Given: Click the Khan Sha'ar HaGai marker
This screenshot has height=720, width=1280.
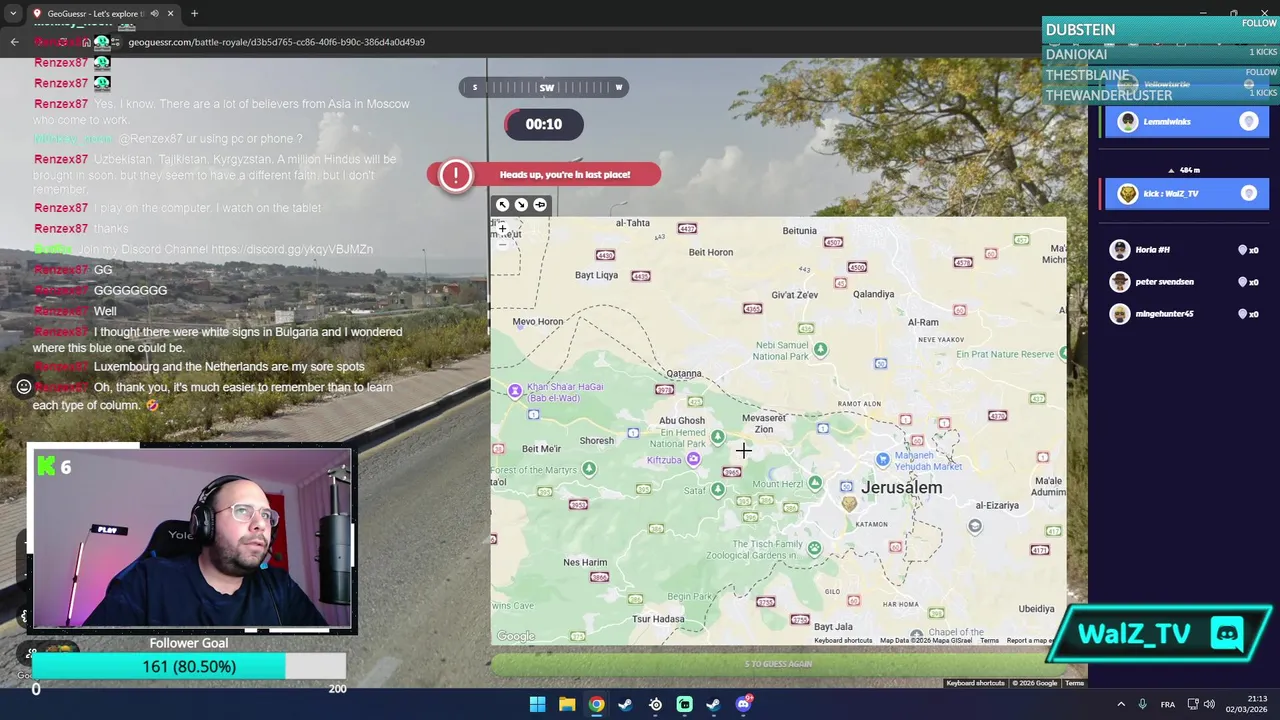Looking at the screenshot, I should (x=515, y=391).
